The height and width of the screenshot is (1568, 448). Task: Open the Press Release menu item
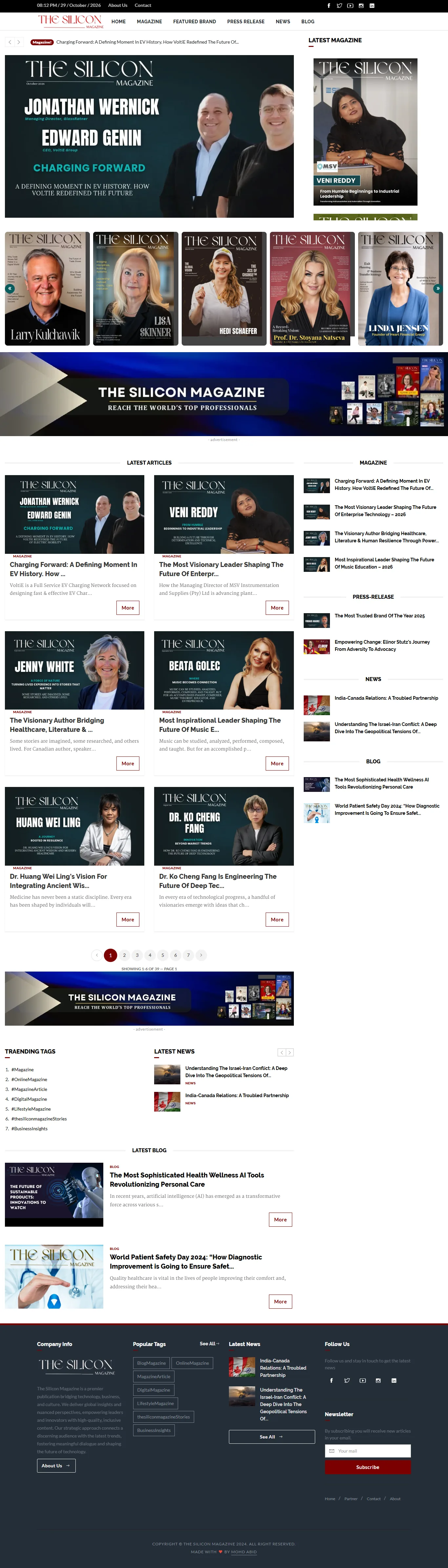(246, 21)
